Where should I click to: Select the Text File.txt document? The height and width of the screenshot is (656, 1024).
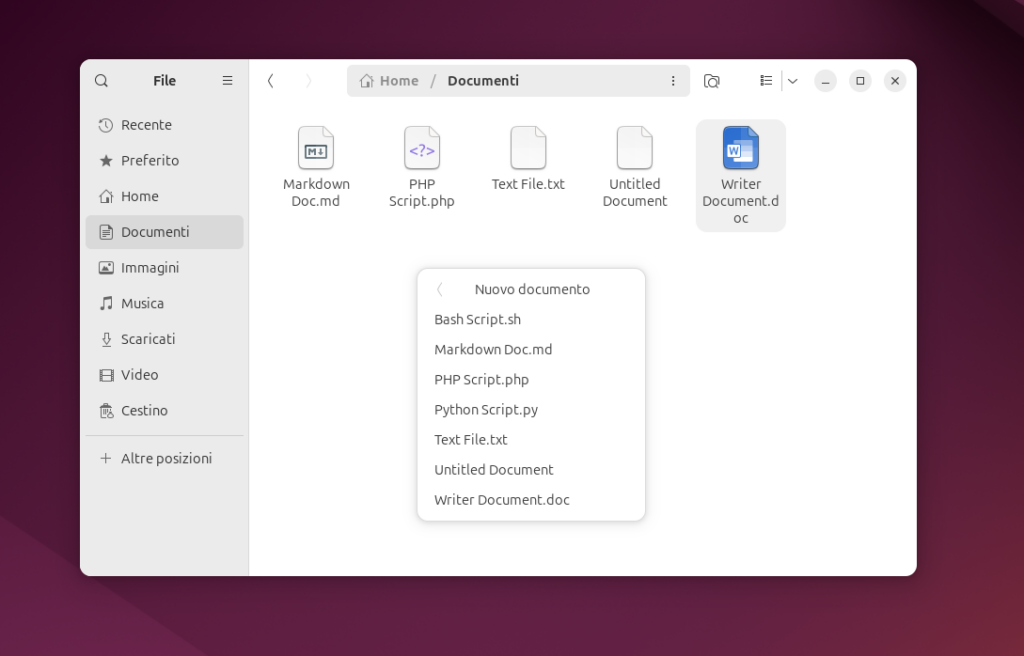[528, 148]
